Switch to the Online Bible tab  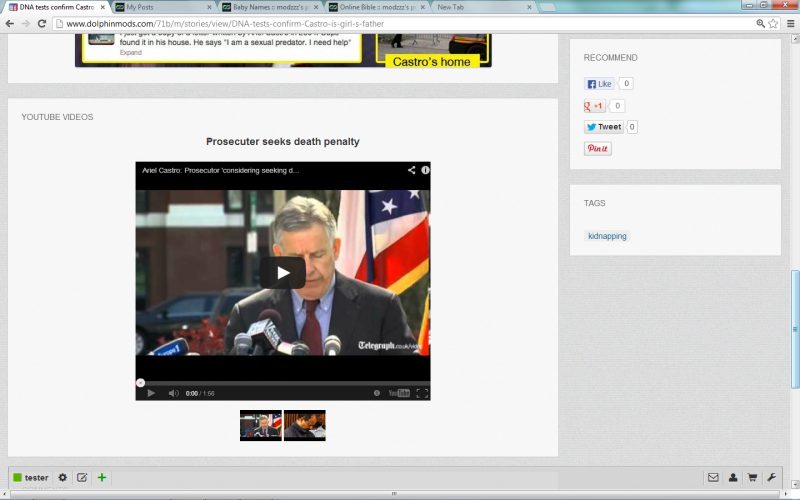pyautogui.click(x=377, y=7)
